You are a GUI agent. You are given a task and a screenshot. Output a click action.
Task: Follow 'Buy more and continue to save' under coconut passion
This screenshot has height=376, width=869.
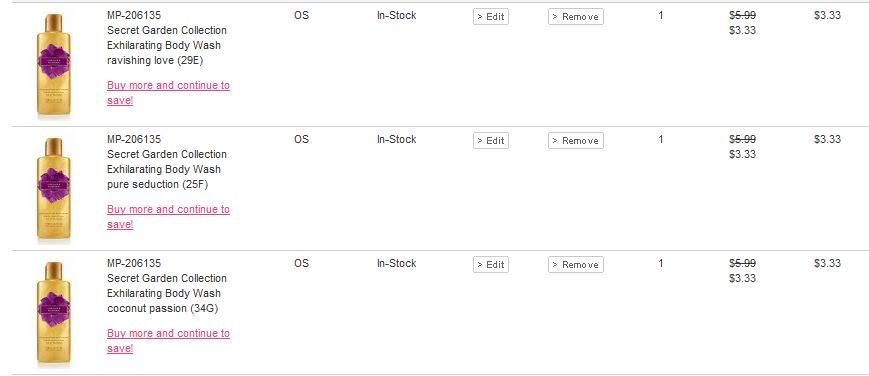coord(168,341)
